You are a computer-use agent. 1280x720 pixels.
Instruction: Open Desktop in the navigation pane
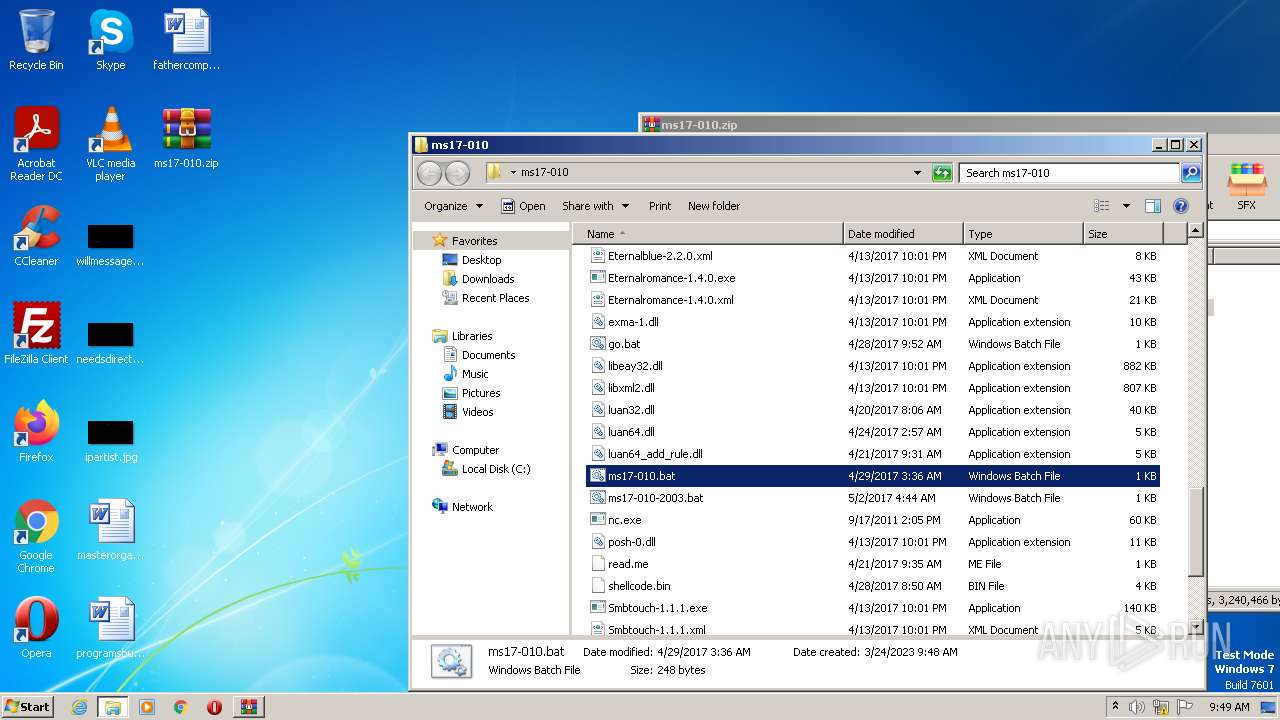(481, 260)
